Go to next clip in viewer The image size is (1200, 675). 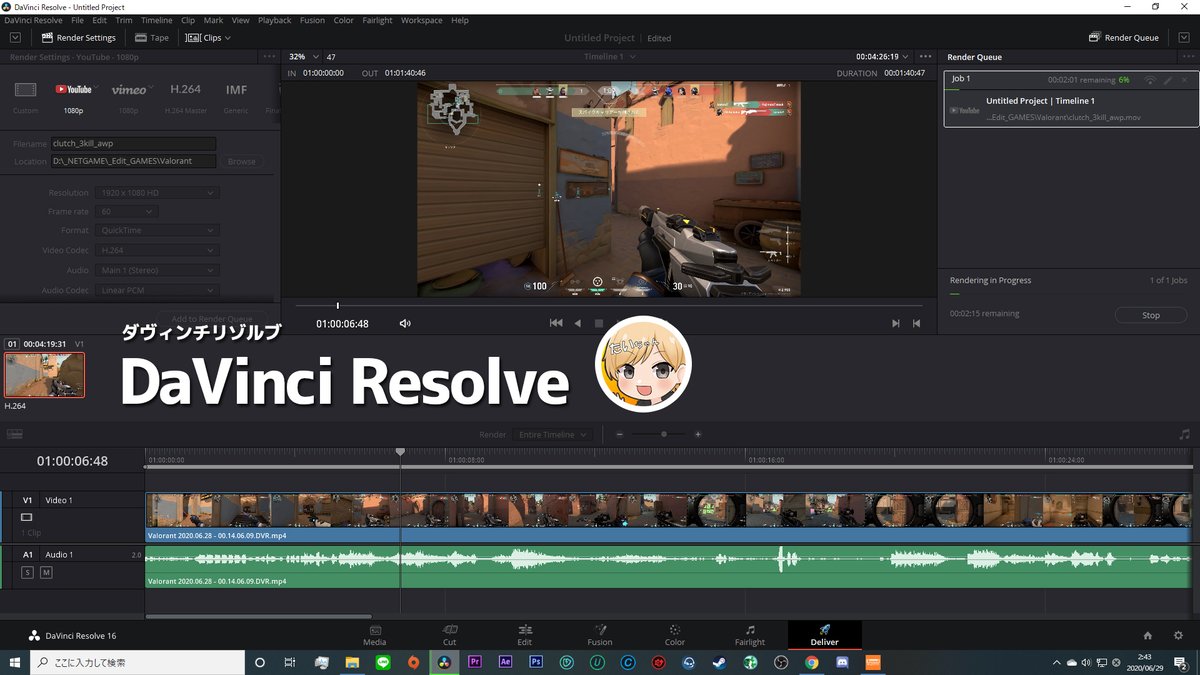[895, 323]
